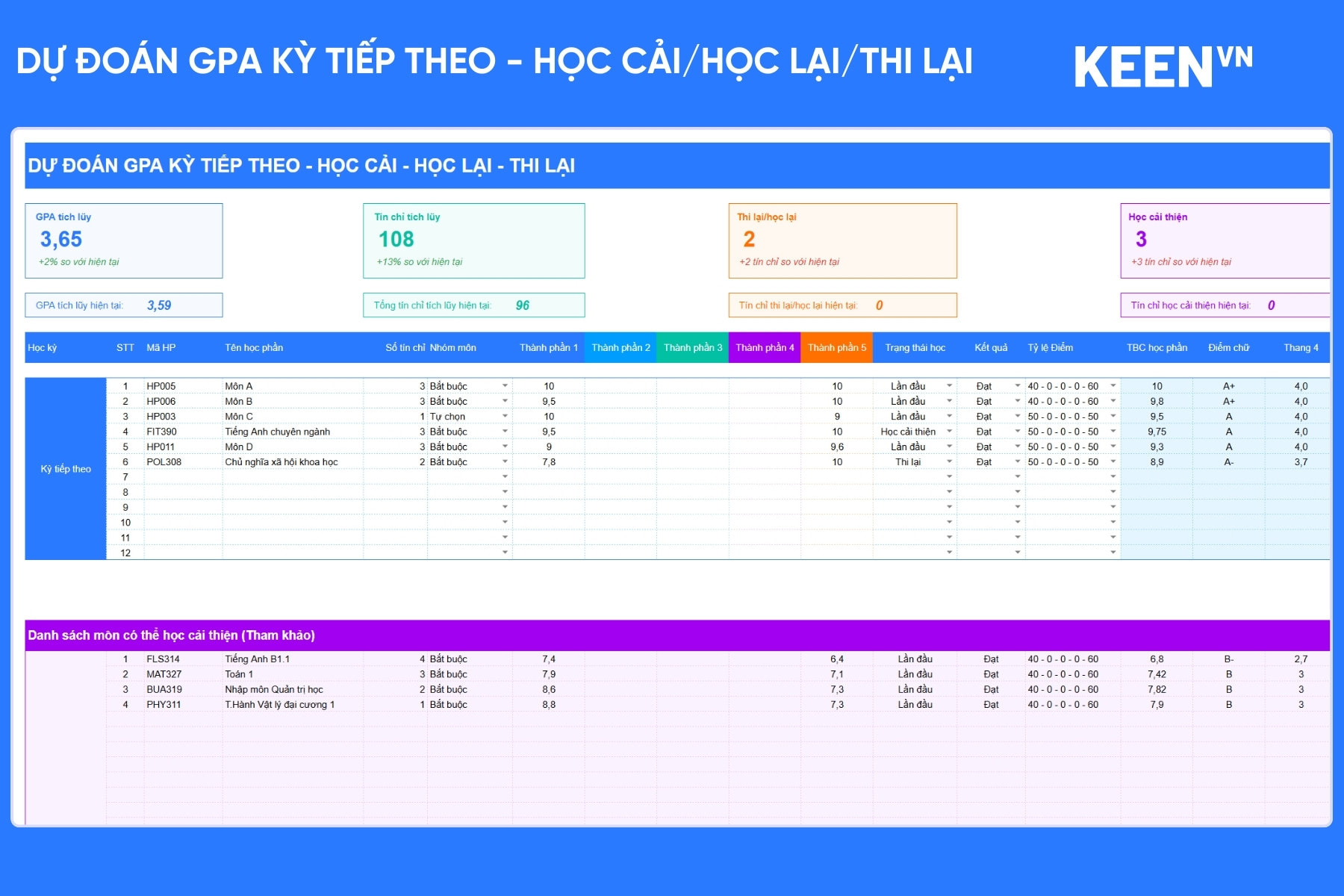Click the Tổng tín chỉ tích lũy hiện tại field

point(473,305)
